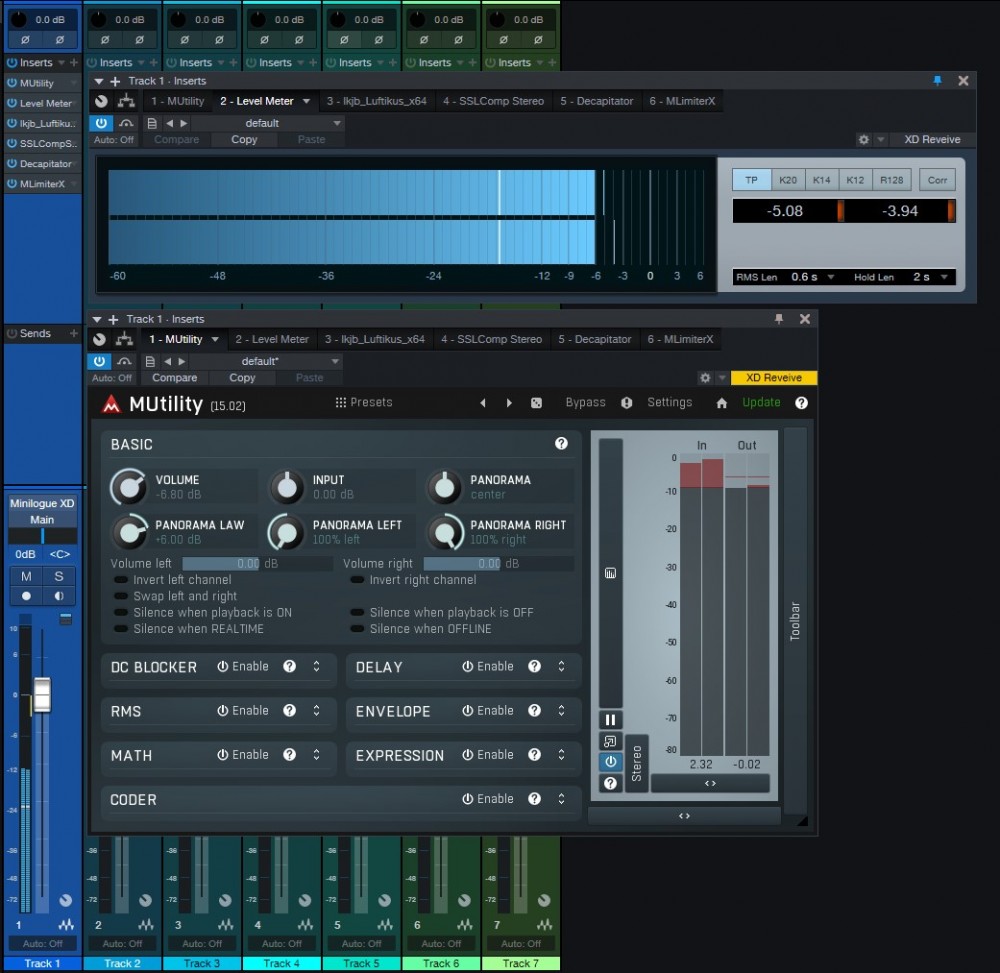Go to previous preset in MUtility toolbar
This screenshot has height=973, width=1000.
click(167, 362)
